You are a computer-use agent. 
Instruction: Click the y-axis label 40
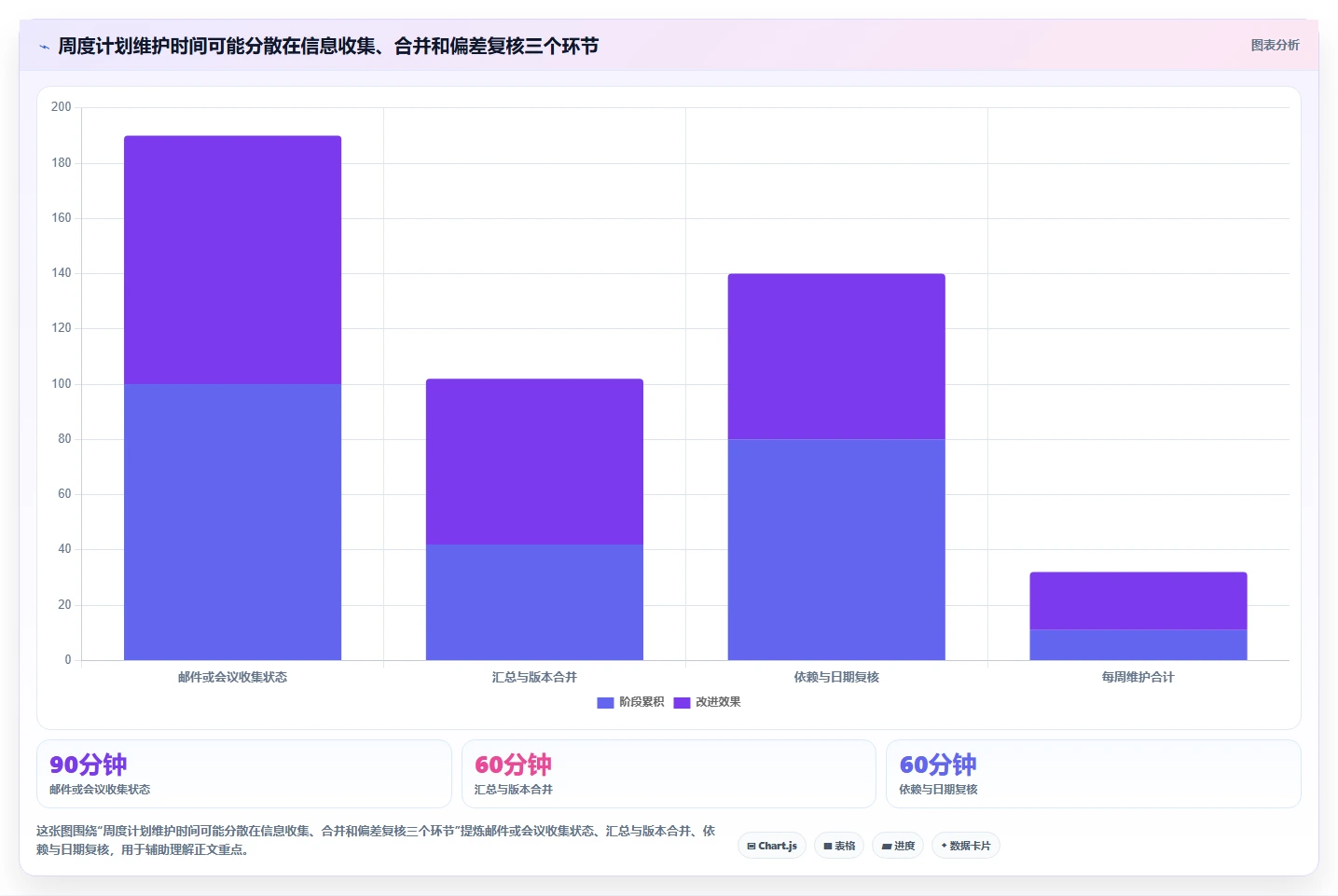[64, 549]
